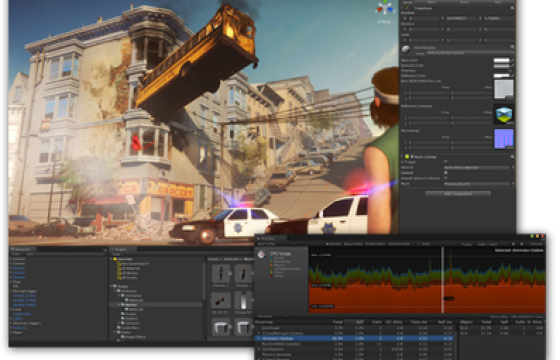
Task: Pick Specular Color with the eyedropper
Action: [512, 65]
